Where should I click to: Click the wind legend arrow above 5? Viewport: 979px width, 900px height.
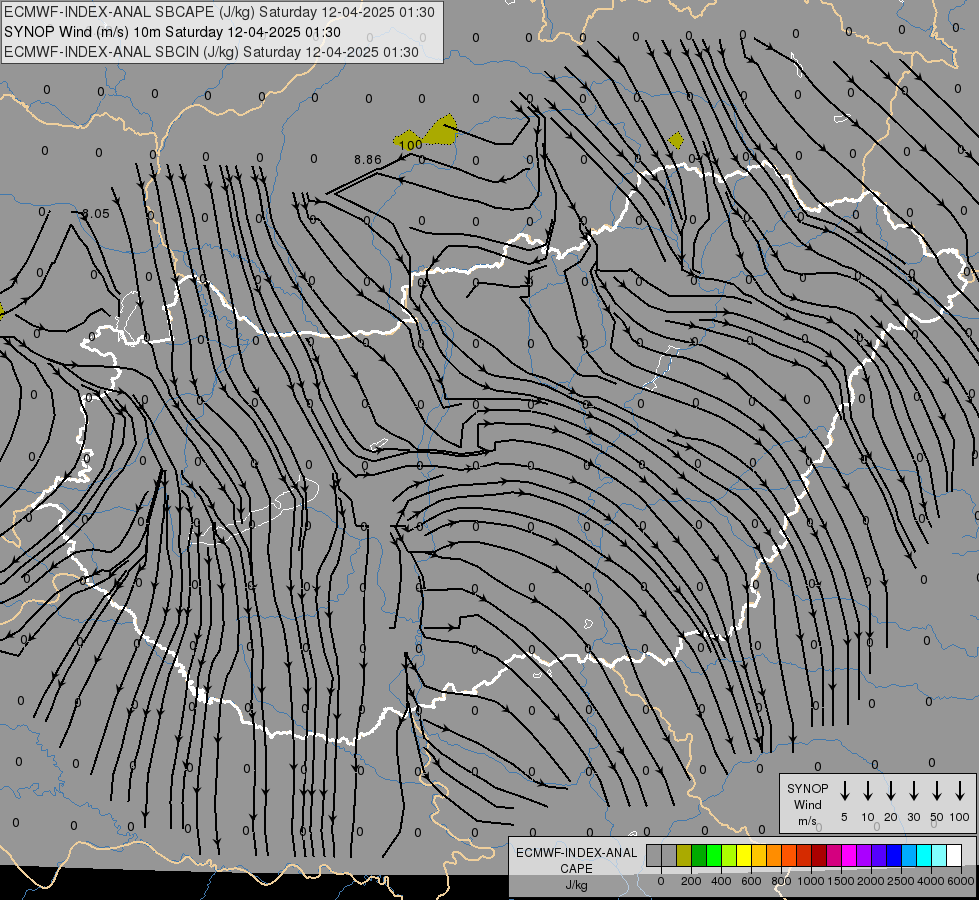click(x=844, y=791)
